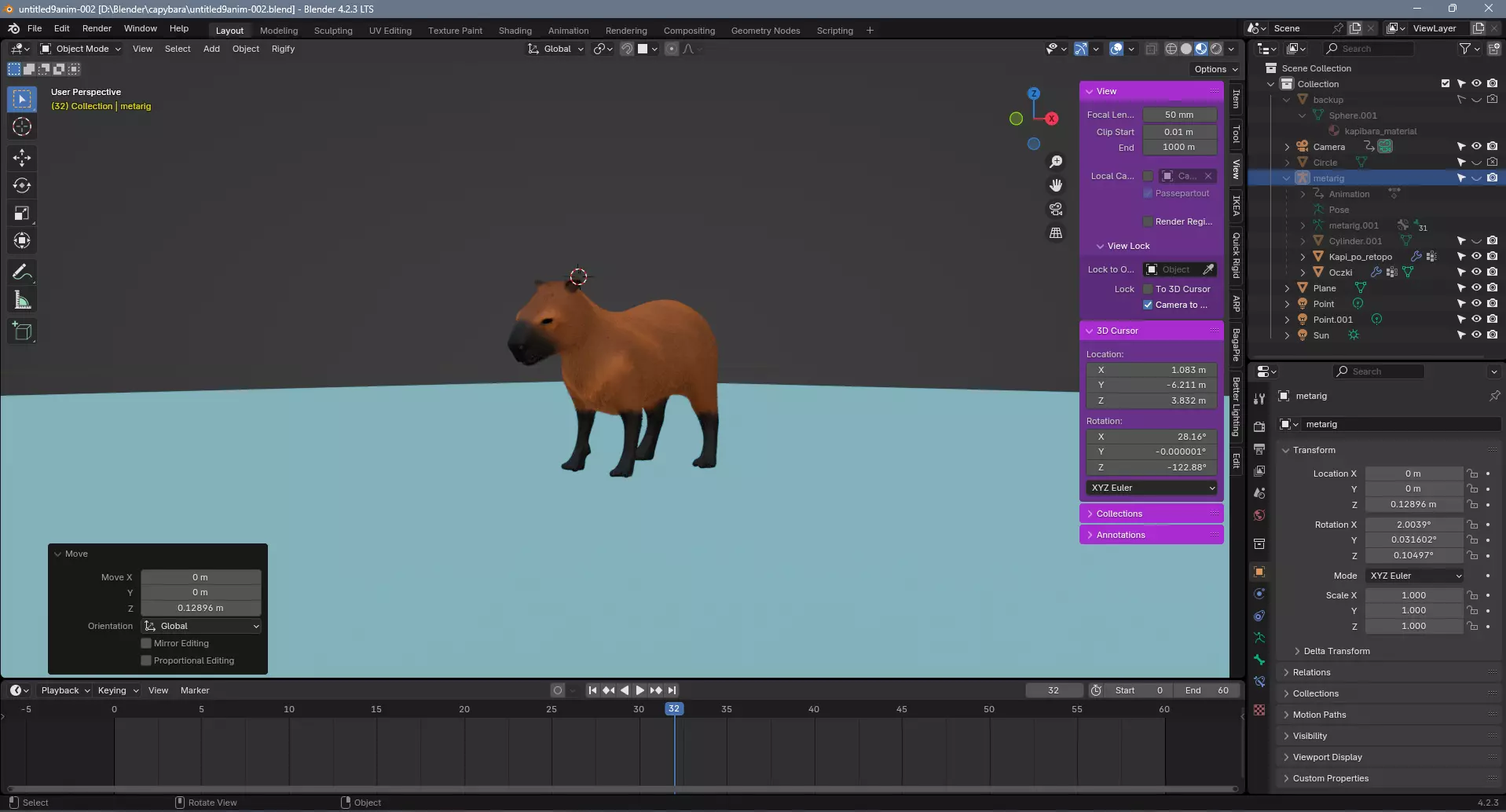
Task: Open the Rigify menu in viewport header
Action: click(x=283, y=49)
